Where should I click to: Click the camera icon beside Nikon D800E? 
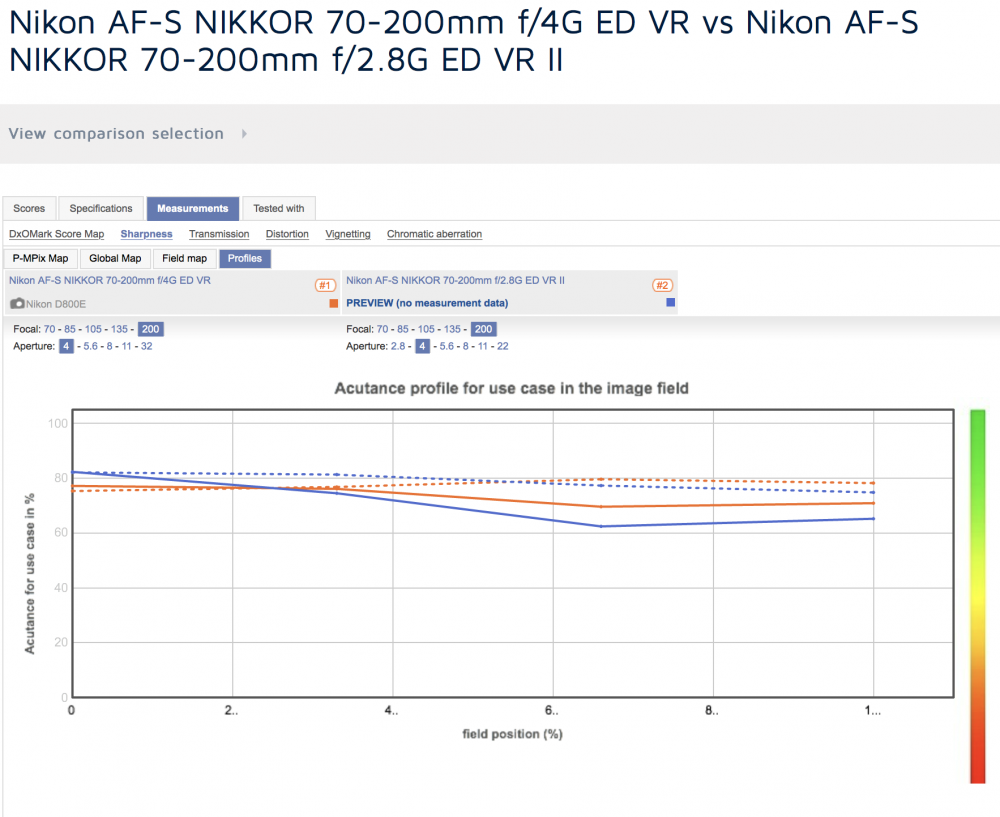[x=17, y=304]
